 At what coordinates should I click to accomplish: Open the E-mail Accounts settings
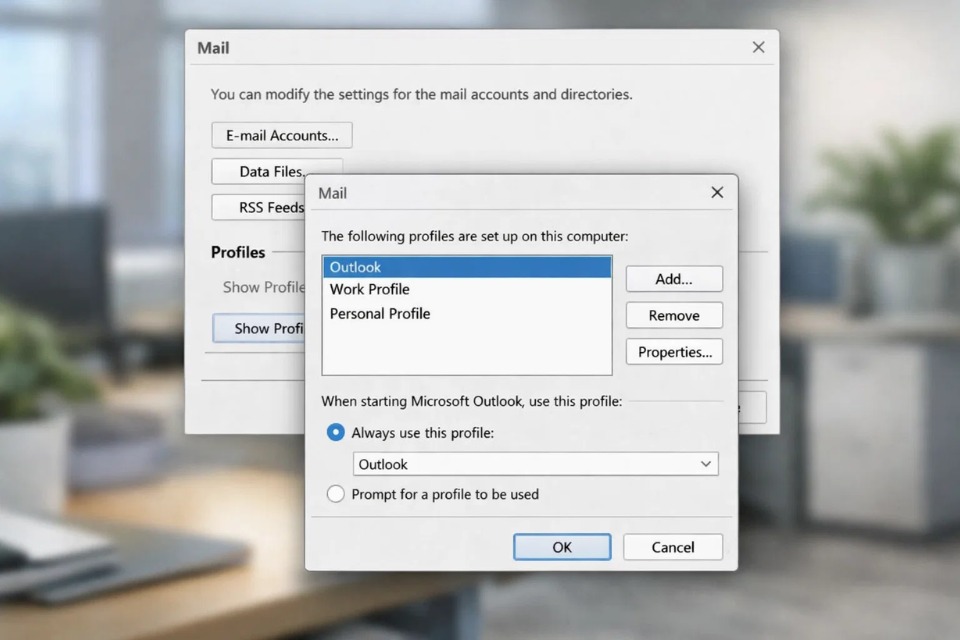click(x=281, y=135)
